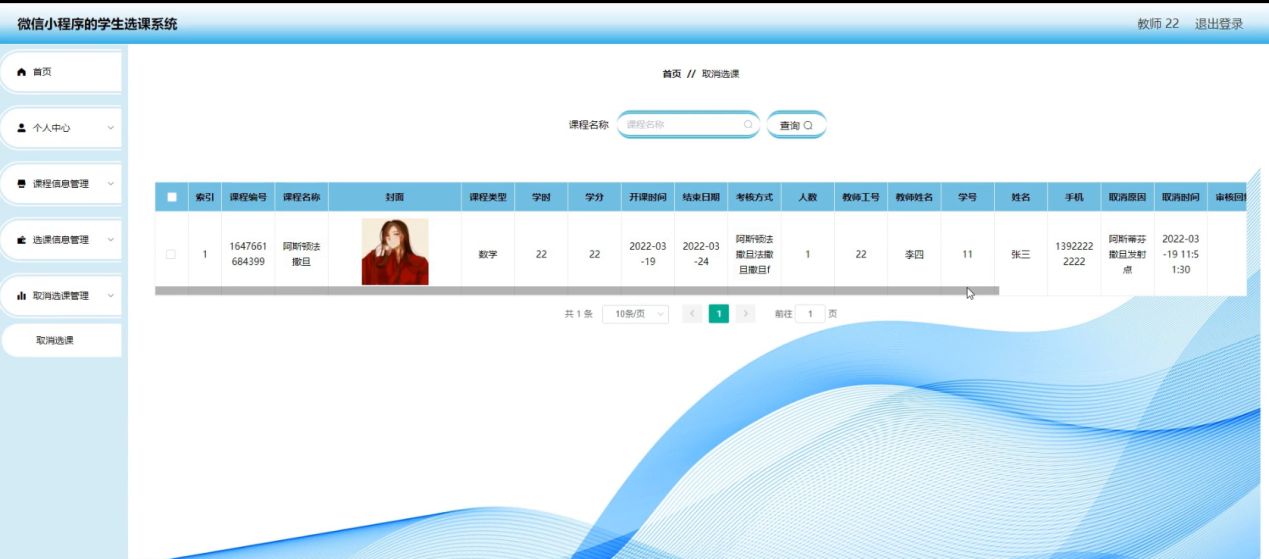Click the table horizontal scrollbar

[577, 291]
